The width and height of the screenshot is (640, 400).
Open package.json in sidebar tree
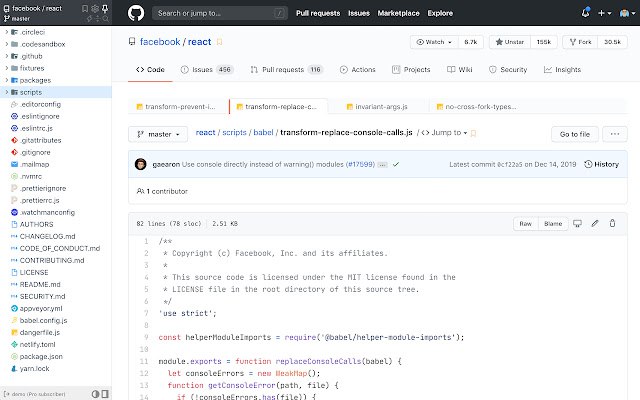pos(41,356)
